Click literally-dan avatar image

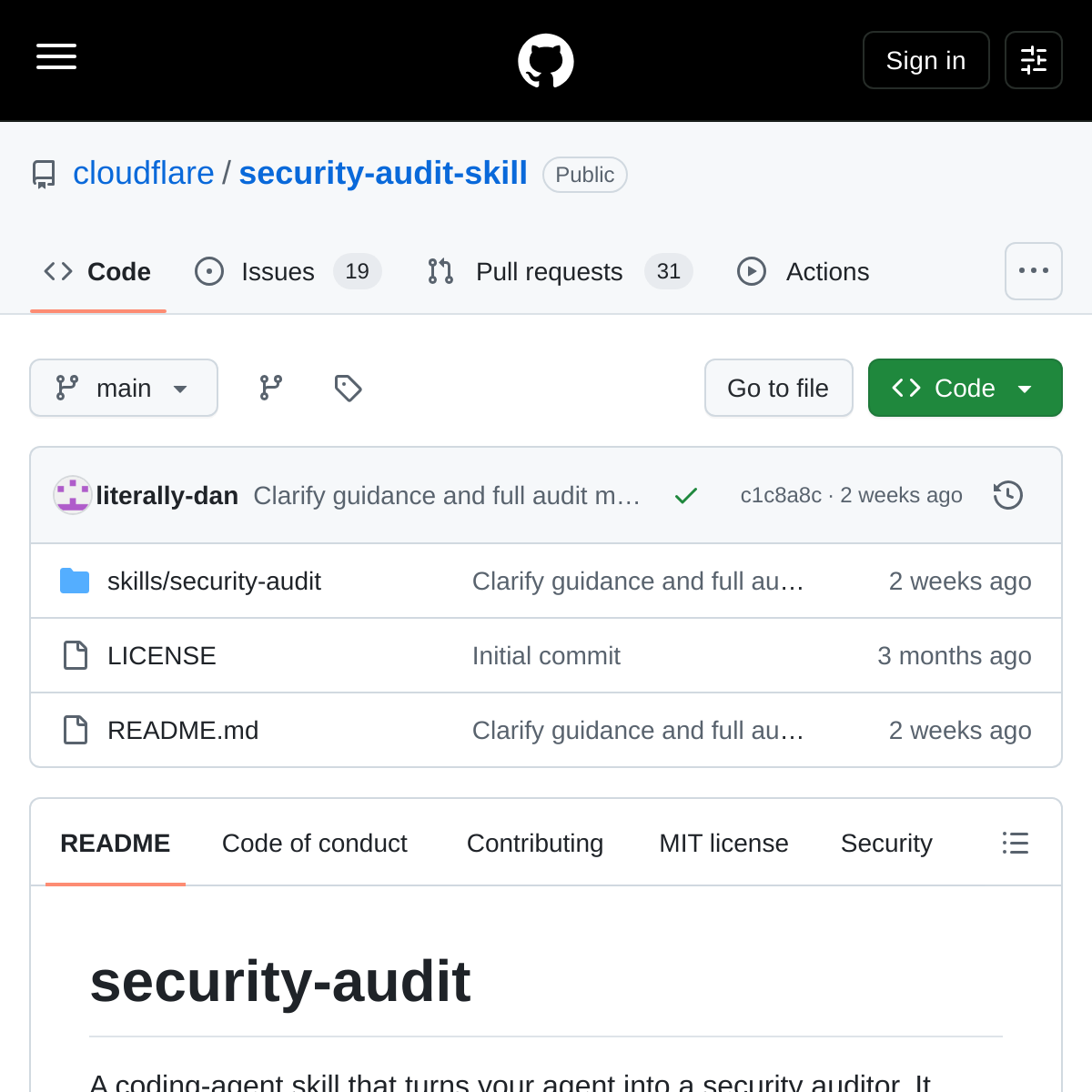73,495
